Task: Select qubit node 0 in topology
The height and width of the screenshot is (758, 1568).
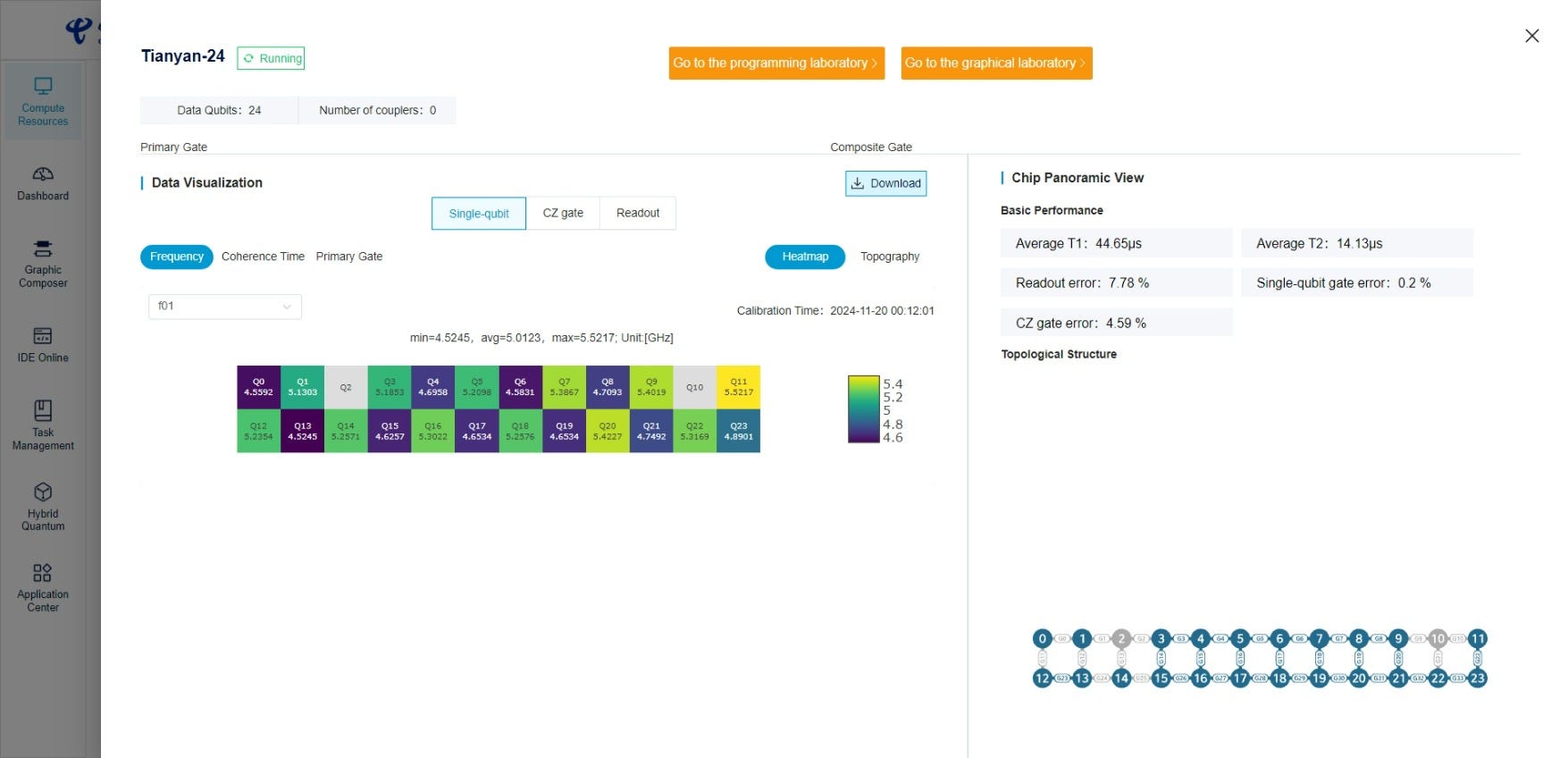Action: click(x=1042, y=638)
